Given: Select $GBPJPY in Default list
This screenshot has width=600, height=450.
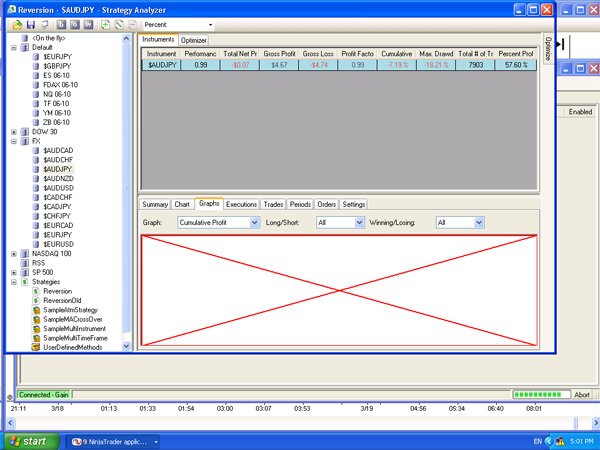Looking at the screenshot, I should [57, 66].
